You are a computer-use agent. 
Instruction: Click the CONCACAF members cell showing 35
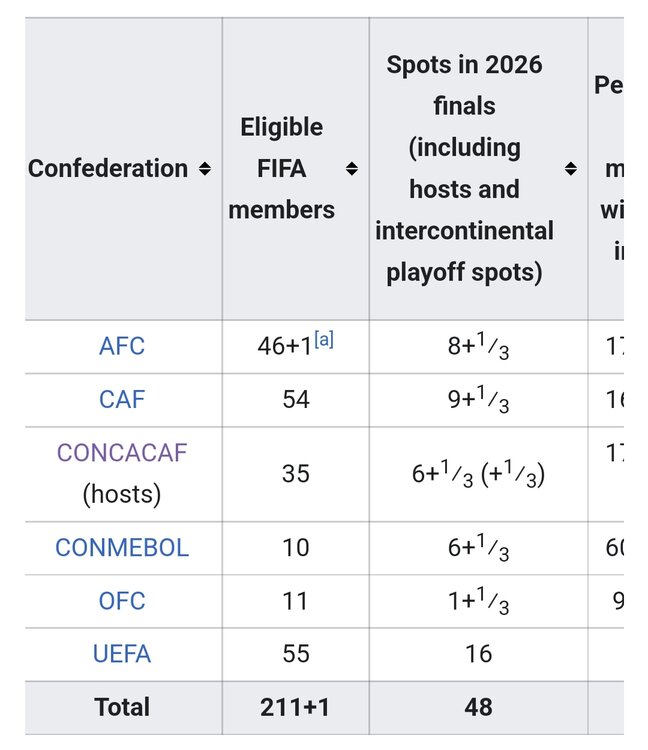[x=295, y=473]
